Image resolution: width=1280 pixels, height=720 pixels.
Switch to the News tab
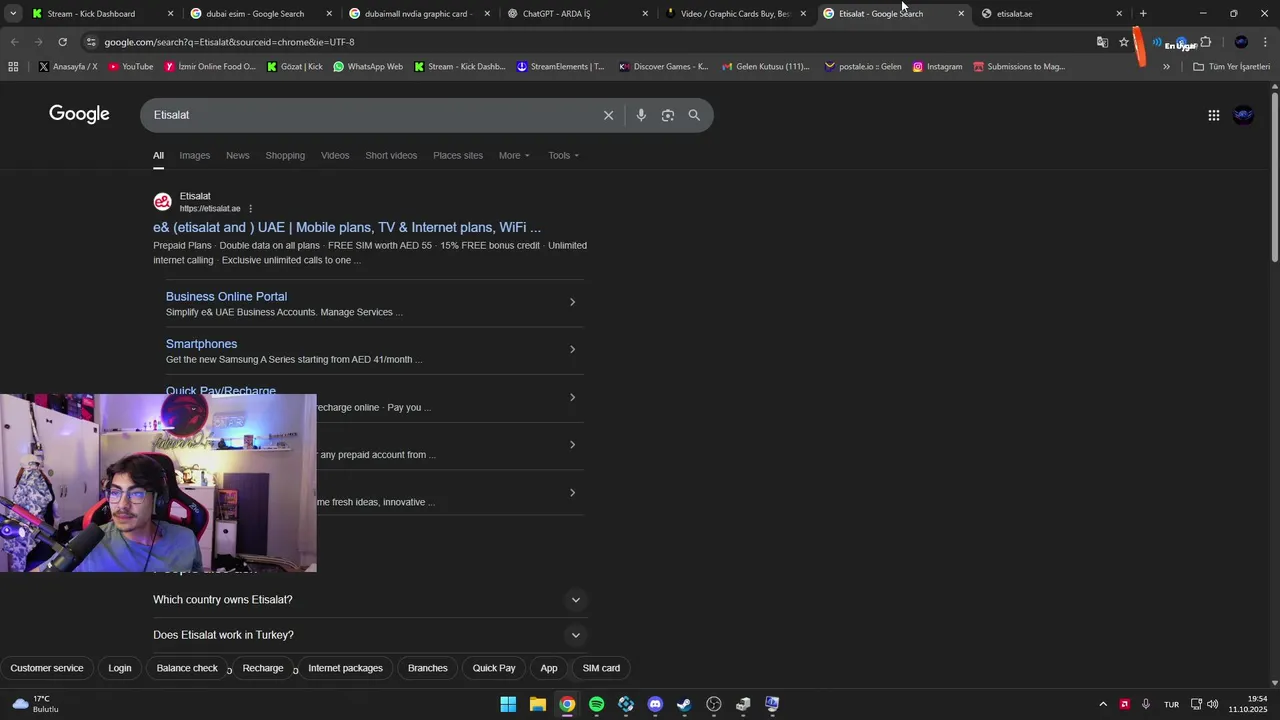[237, 155]
